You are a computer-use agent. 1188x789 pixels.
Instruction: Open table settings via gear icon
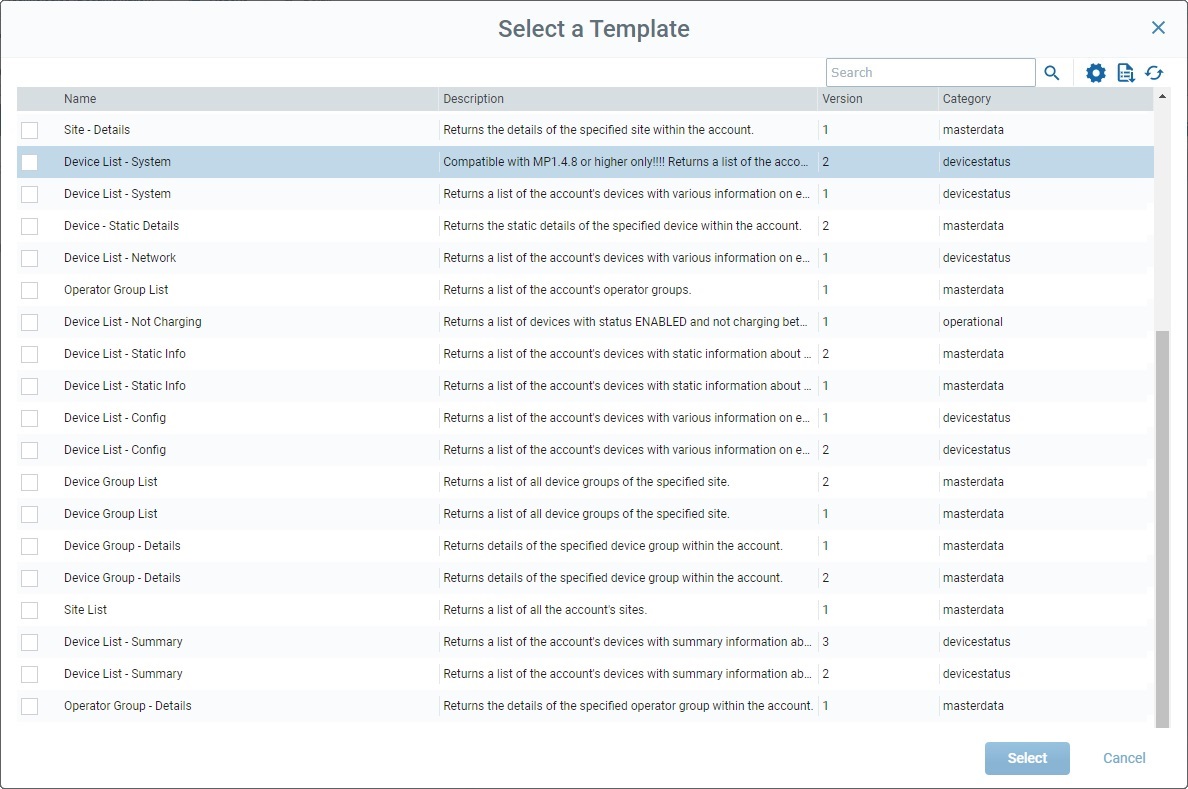(x=1096, y=73)
